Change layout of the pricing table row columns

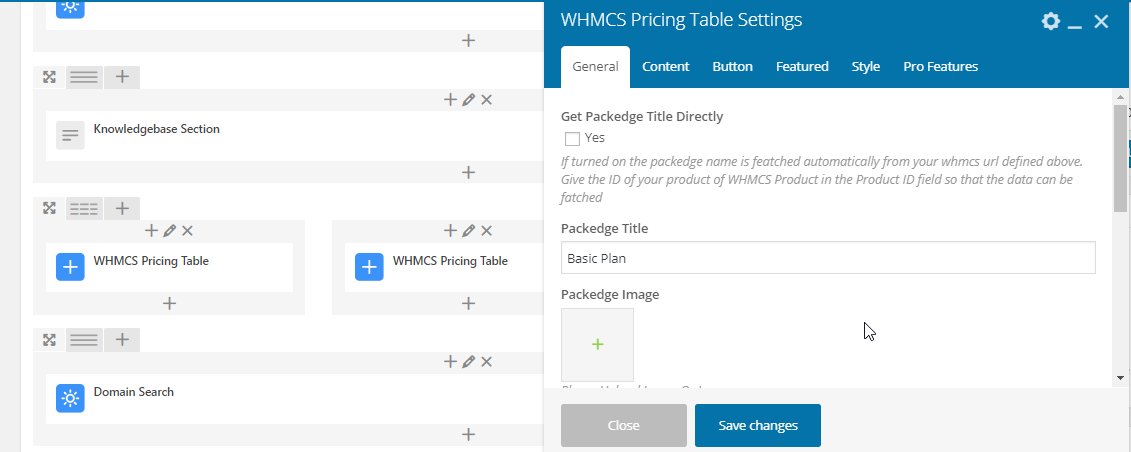pyautogui.click(x=84, y=208)
